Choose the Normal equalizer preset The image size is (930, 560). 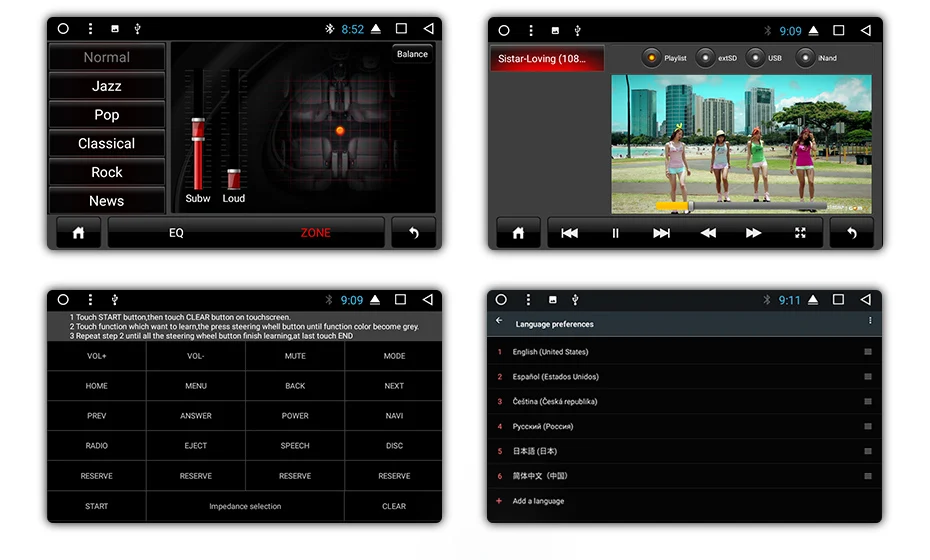point(107,58)
